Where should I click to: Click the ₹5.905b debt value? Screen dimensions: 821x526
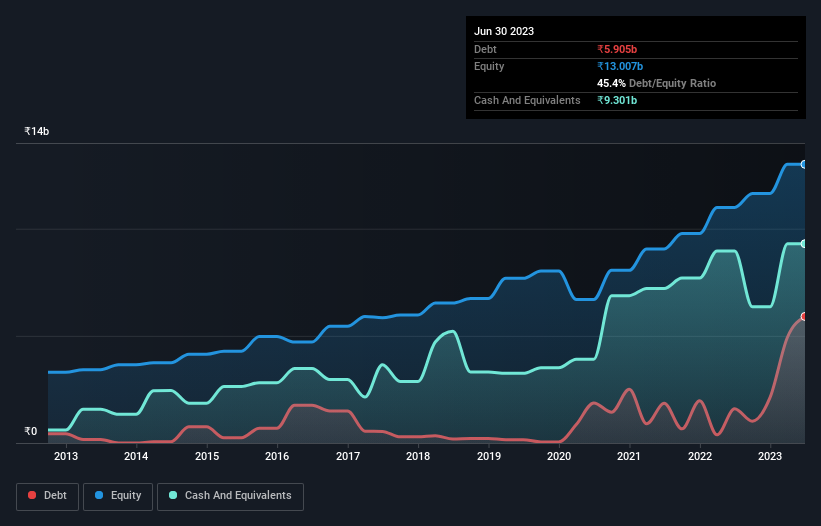coord(617,49)
